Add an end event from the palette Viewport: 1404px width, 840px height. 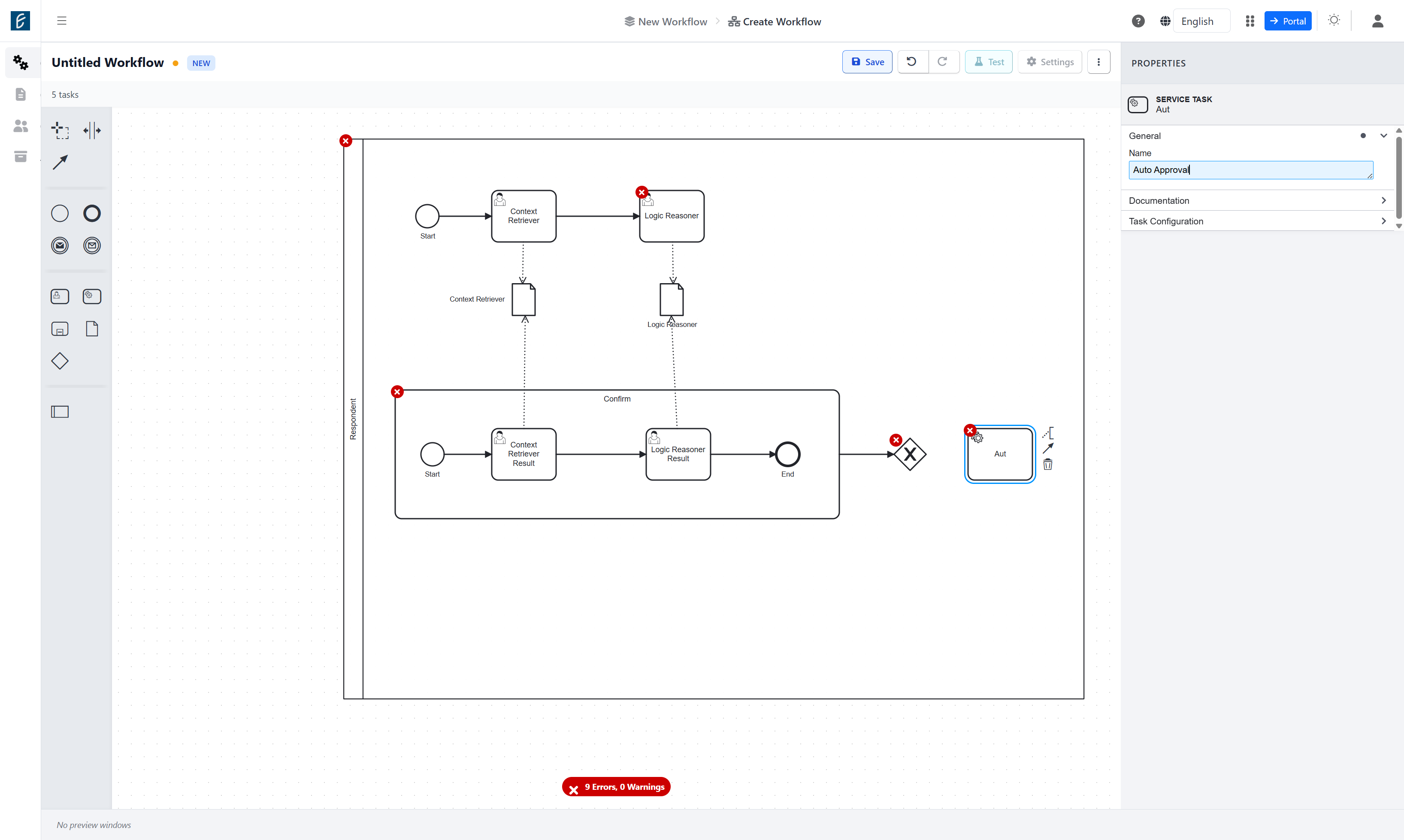pyautogui.click(x=92, y=213)
